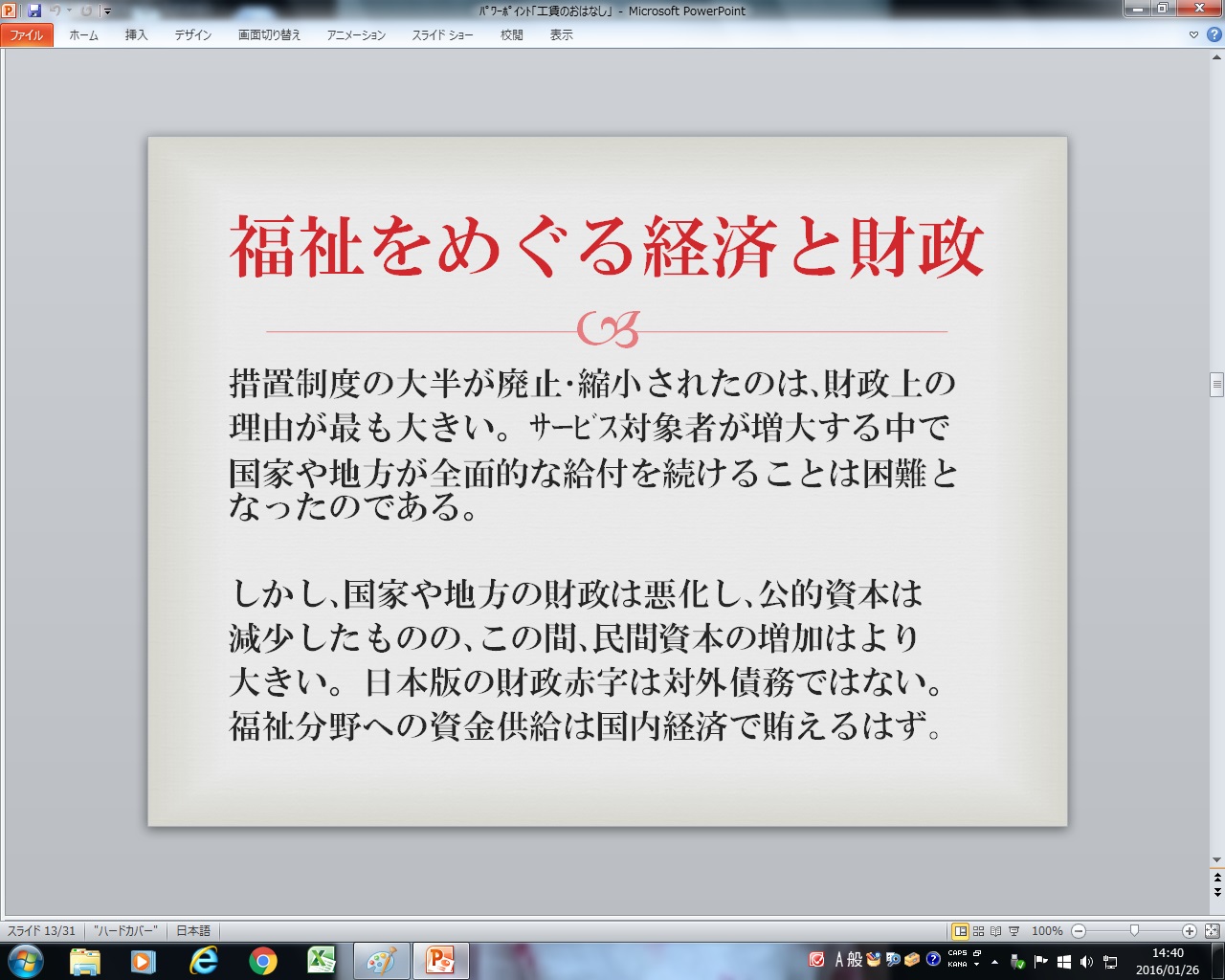
Task: Click the zoom slider handle
Action: pyautogui.click(x=1134, y=930)
